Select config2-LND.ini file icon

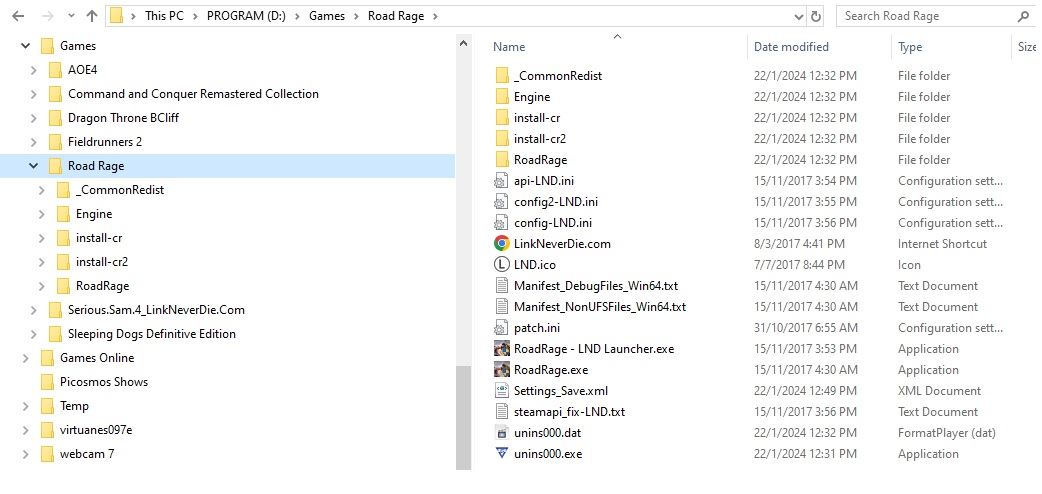click(502, 201)
